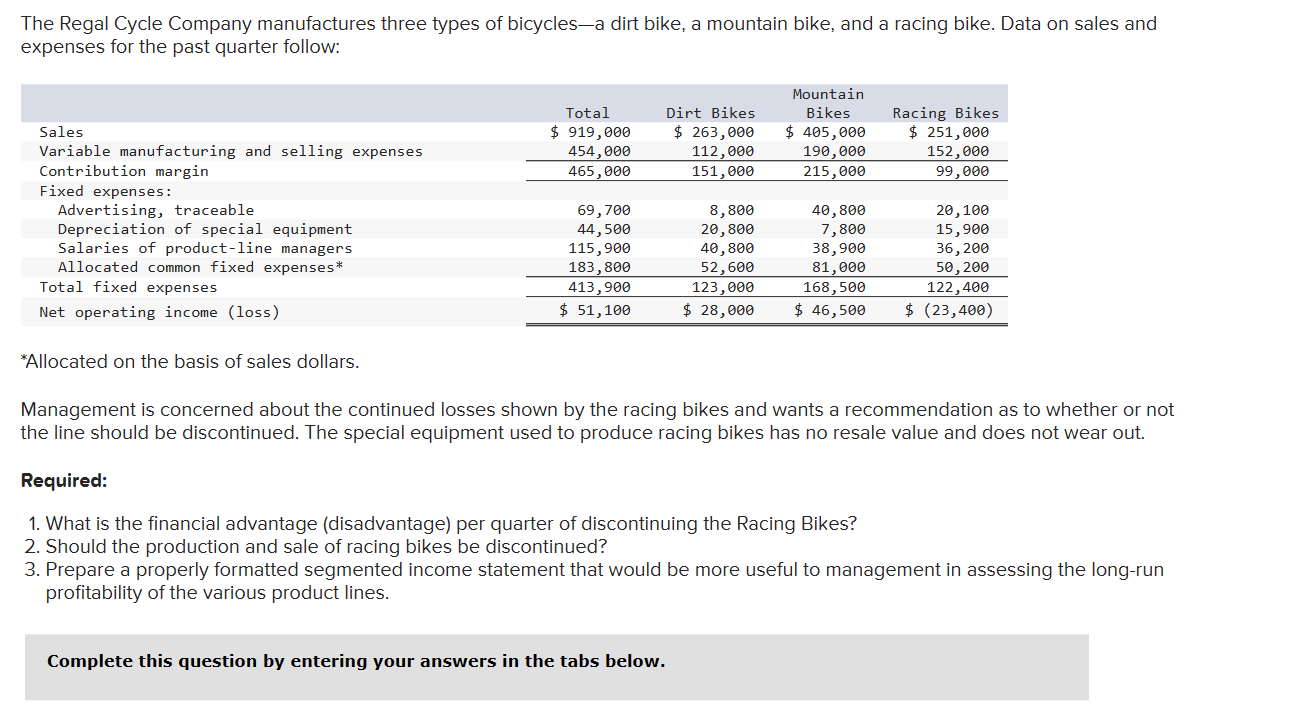The height and width of the screenshot is (707, 1292).
Task: Click Racing Bikes contribution margin 99,000
Action: (x=962, y=171)
